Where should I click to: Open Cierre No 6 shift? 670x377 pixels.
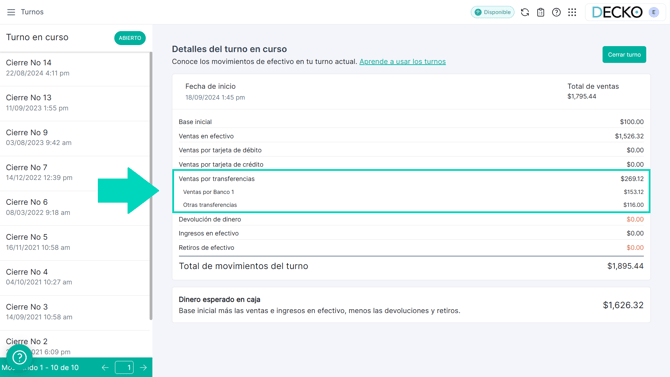point(75,207)
